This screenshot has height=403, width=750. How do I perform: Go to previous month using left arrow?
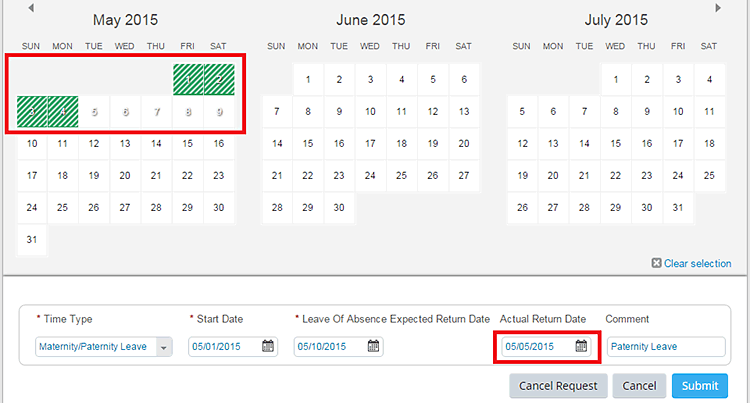coord(31,8)
